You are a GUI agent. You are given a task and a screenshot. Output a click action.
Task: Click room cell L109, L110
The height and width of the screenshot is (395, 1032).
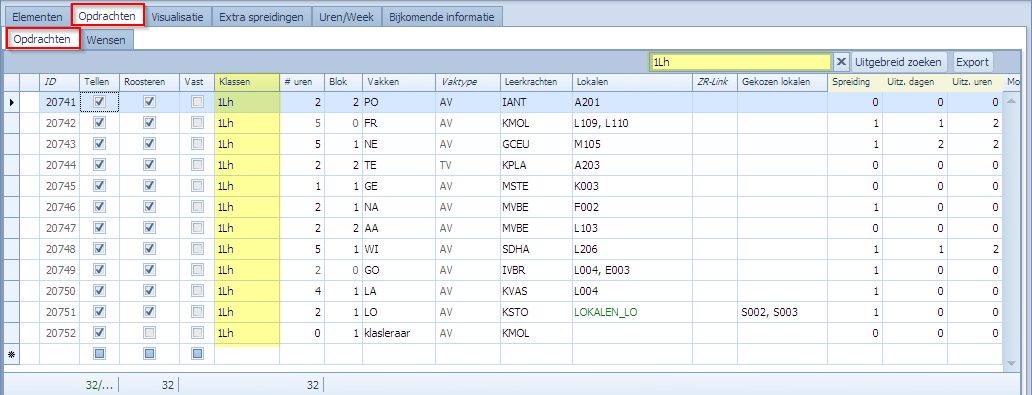point(632,123)
